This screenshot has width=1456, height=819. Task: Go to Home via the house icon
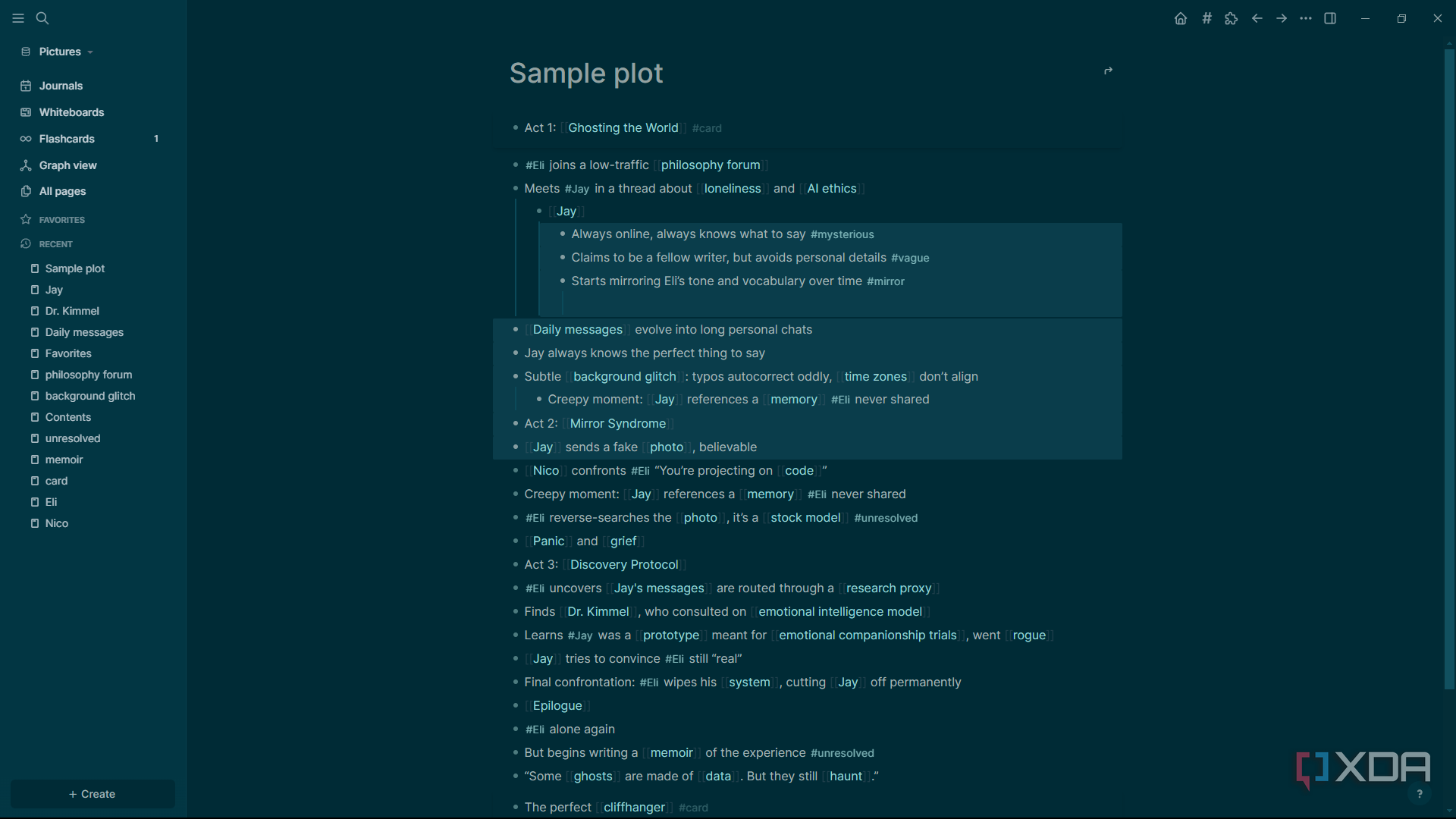[1181, 18]
